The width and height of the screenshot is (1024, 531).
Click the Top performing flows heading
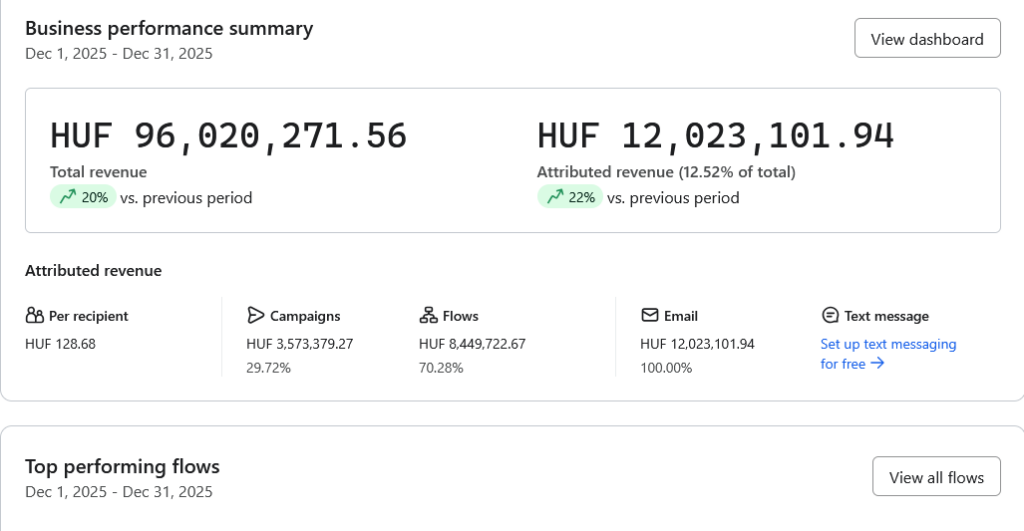coord(122,466)
